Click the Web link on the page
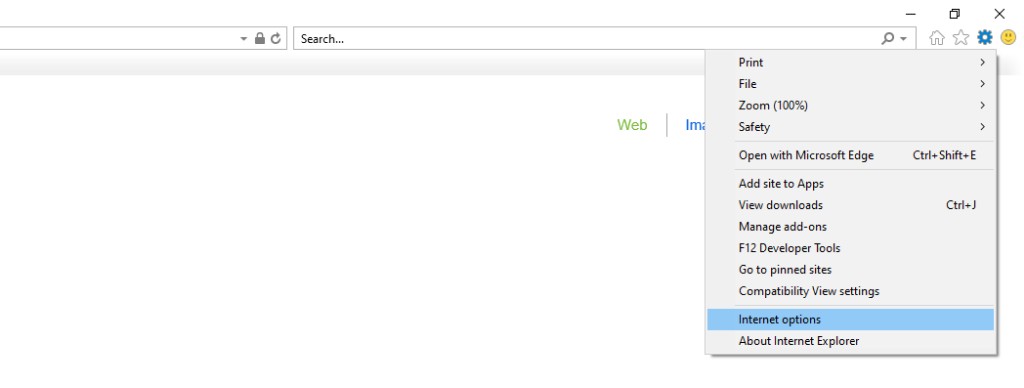 (632, 125)
